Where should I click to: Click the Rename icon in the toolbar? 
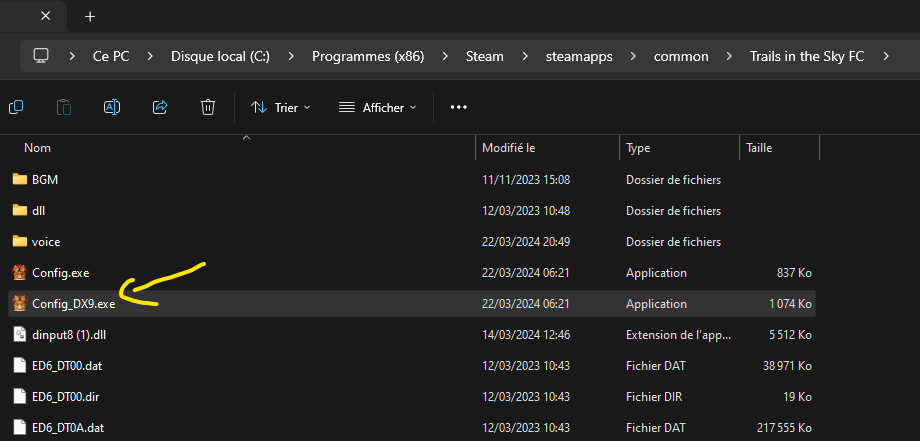click(112, 107)
